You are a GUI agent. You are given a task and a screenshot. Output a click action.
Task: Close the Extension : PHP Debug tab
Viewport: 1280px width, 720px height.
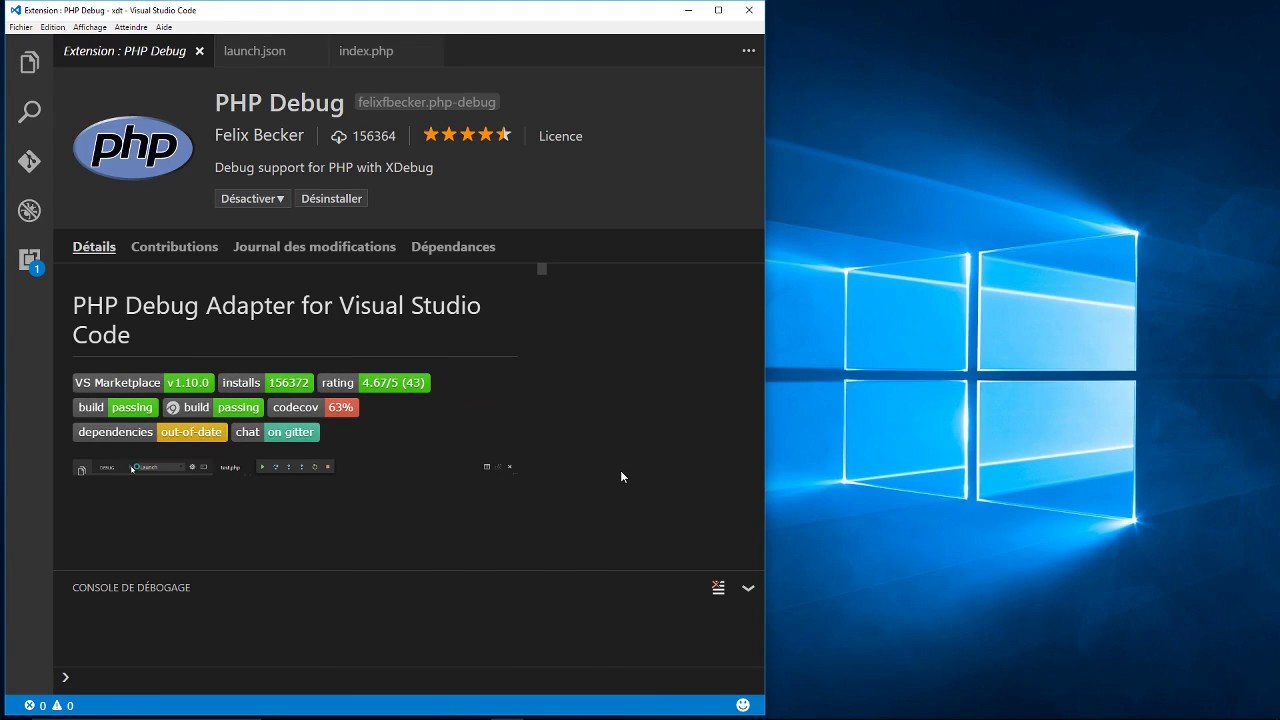(199, 51)
